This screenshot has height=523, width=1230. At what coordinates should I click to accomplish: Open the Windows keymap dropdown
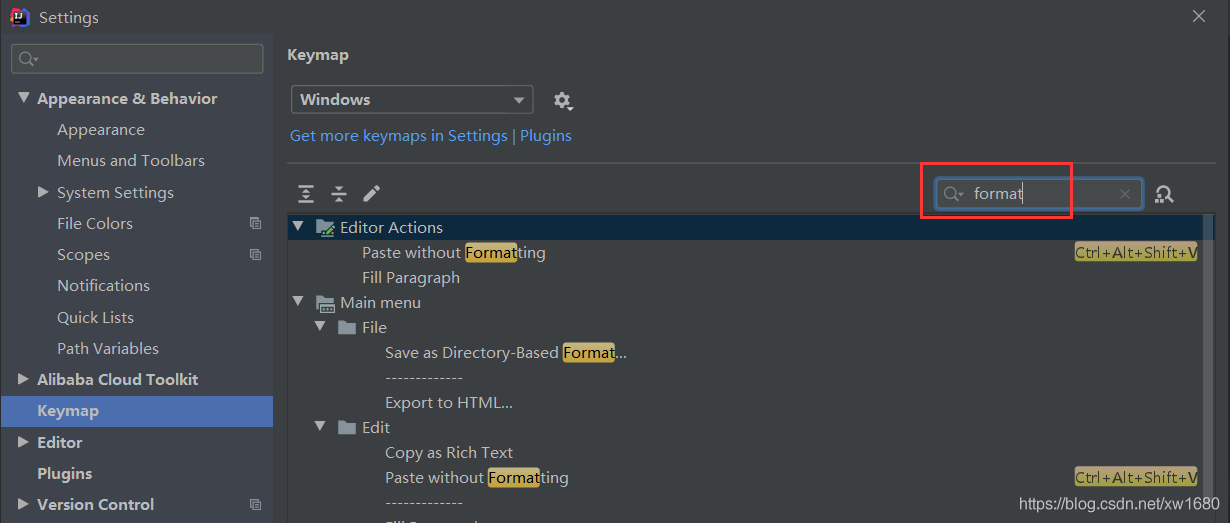point(412,100)
